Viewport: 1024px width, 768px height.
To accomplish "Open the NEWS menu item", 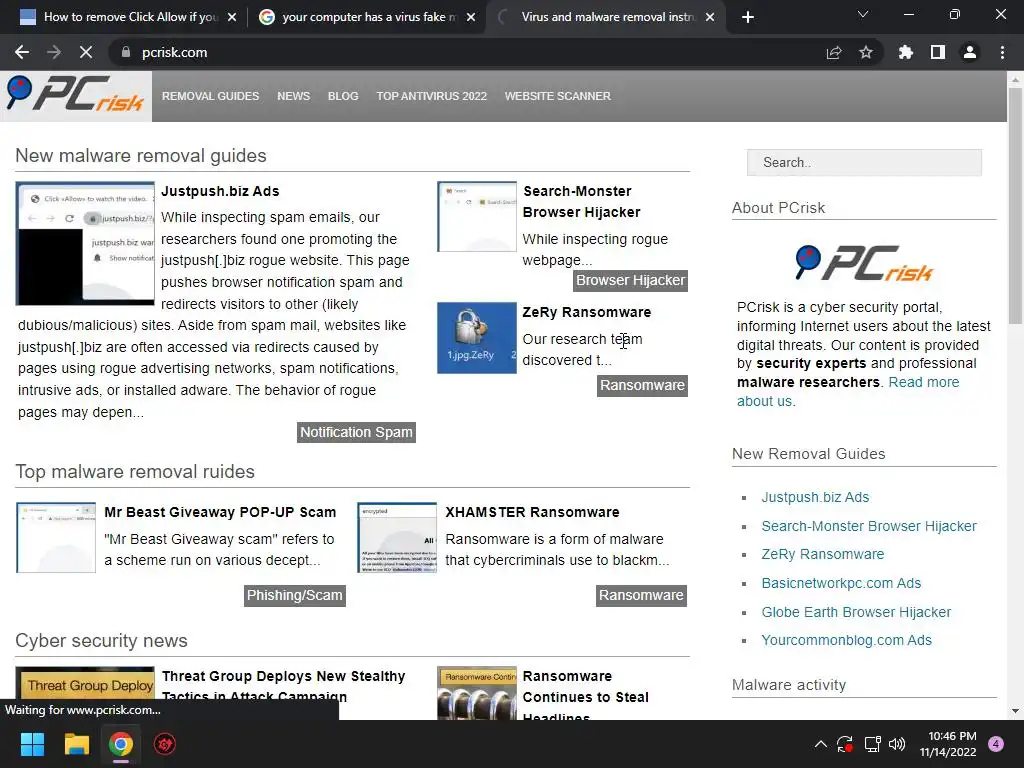I will pyautogui.click(x=293, y=96).
